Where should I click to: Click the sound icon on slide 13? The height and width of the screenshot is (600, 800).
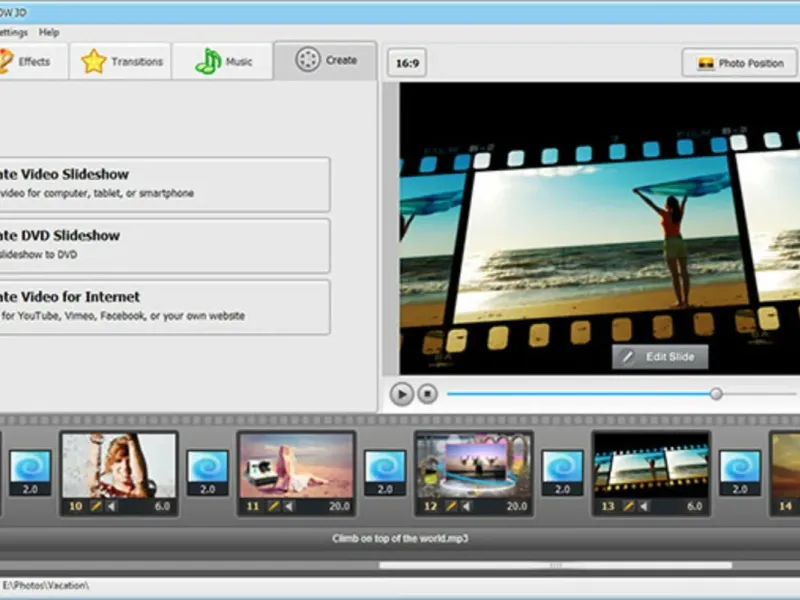(x=644, y=506)
